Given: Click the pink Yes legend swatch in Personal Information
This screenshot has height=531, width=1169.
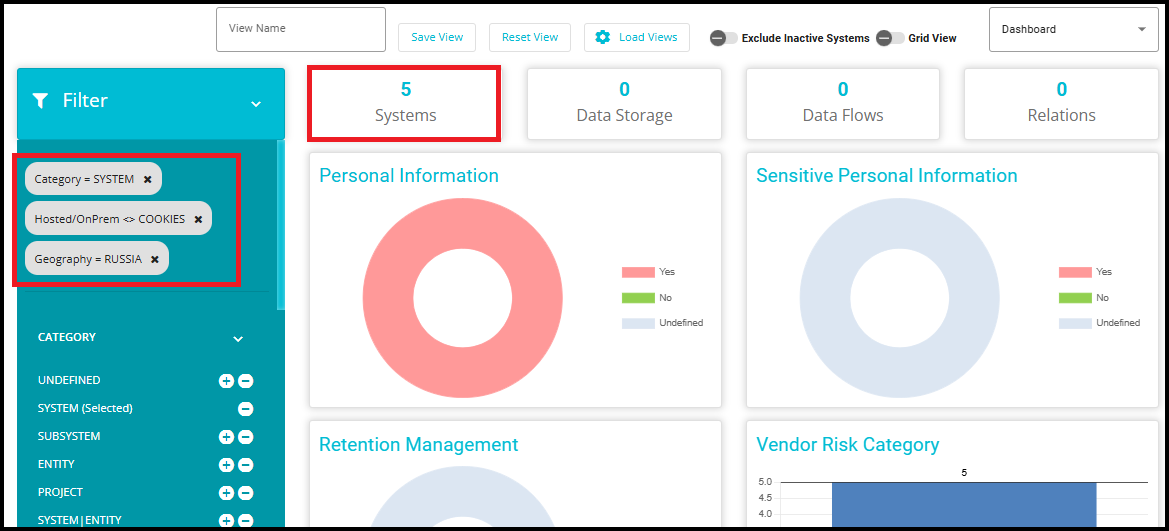Looking at the screenshot, I should point(637,272).
